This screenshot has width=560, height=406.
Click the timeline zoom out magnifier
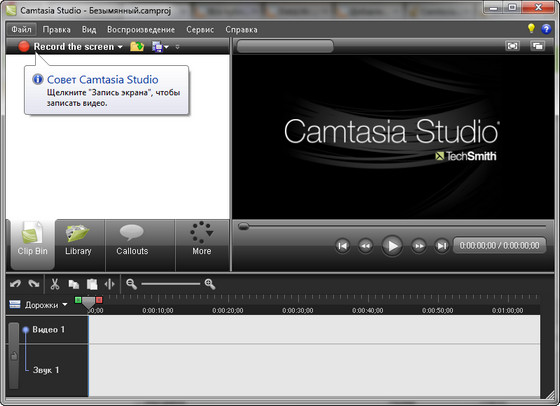tap(131, 284)
